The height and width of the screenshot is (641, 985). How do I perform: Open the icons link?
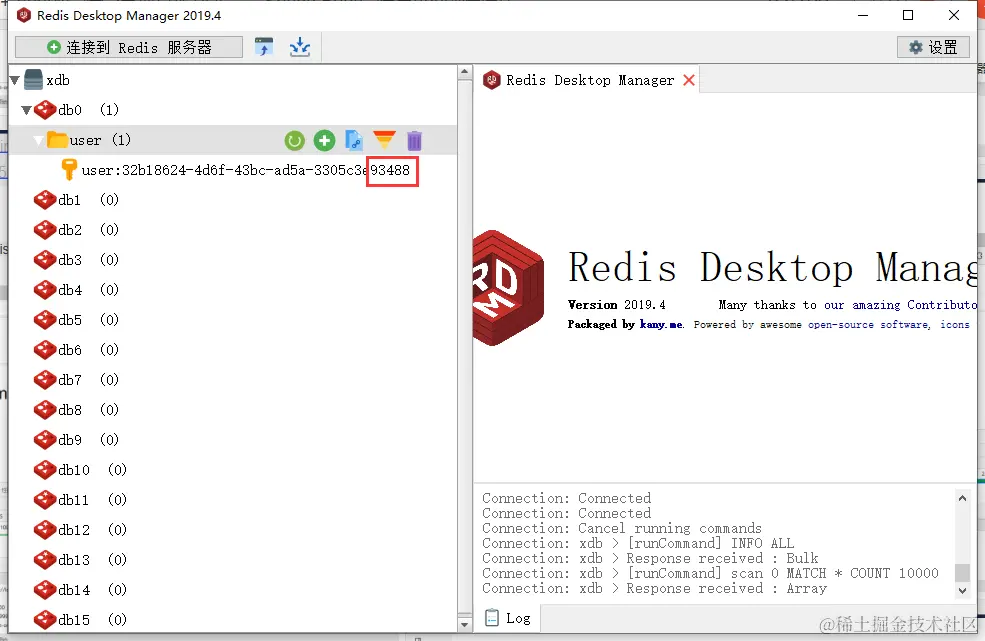click(955, 324)
